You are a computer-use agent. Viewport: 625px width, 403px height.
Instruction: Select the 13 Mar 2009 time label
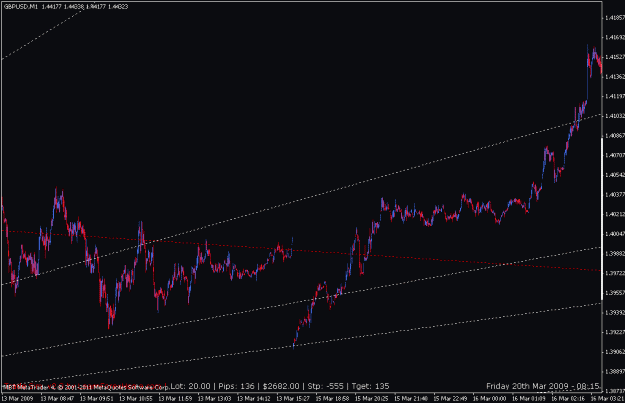click(17, 398)
